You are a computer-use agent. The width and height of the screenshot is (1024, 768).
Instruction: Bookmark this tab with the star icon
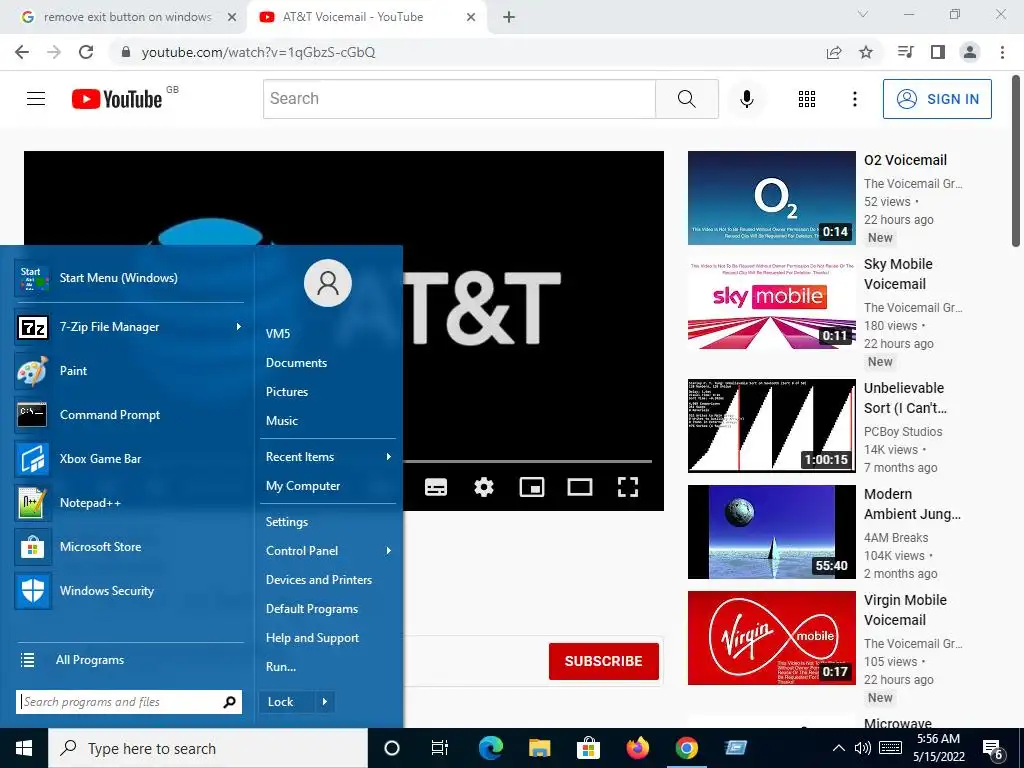tap(866, 52)
